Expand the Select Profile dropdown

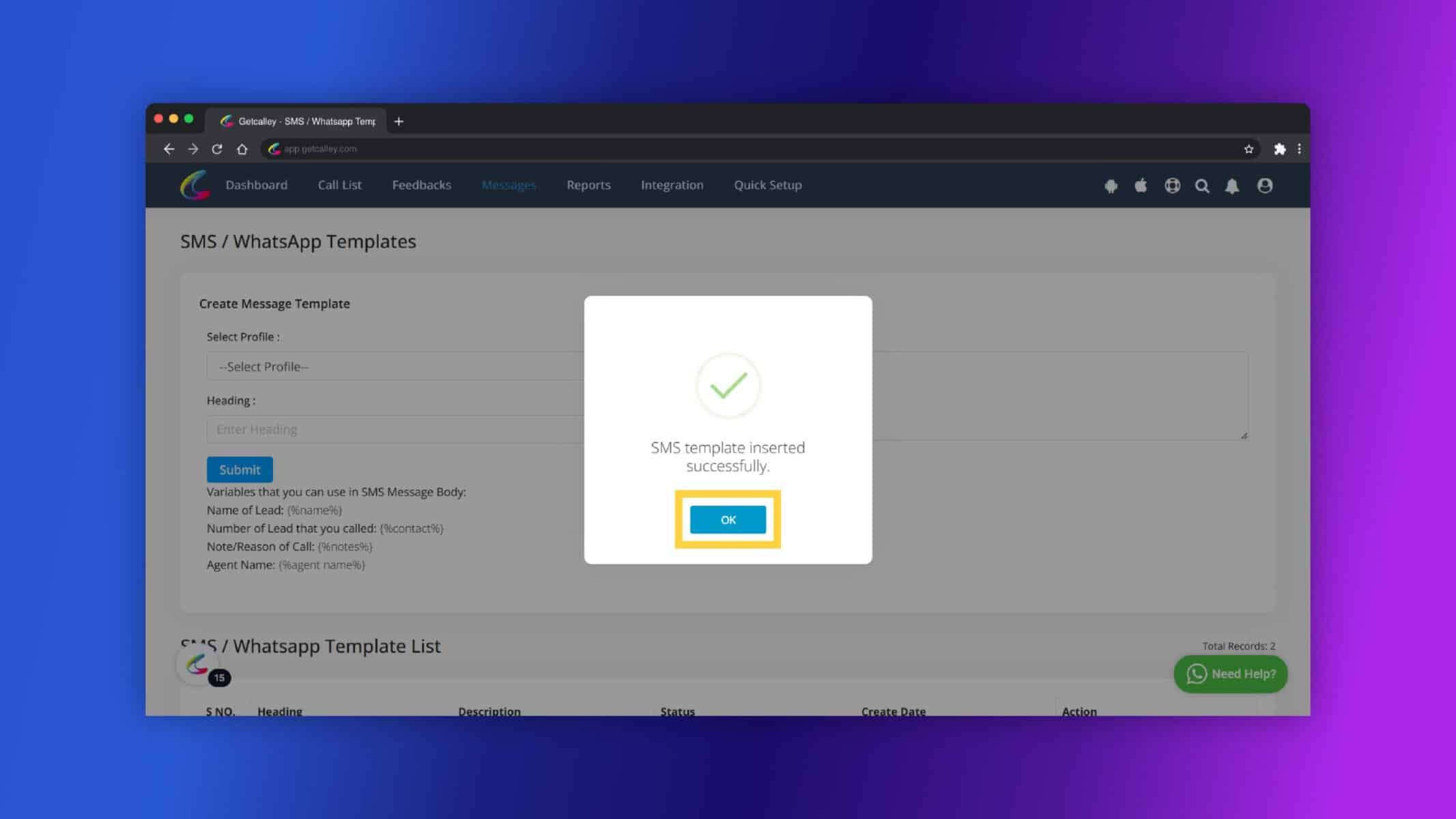(390, 366)
